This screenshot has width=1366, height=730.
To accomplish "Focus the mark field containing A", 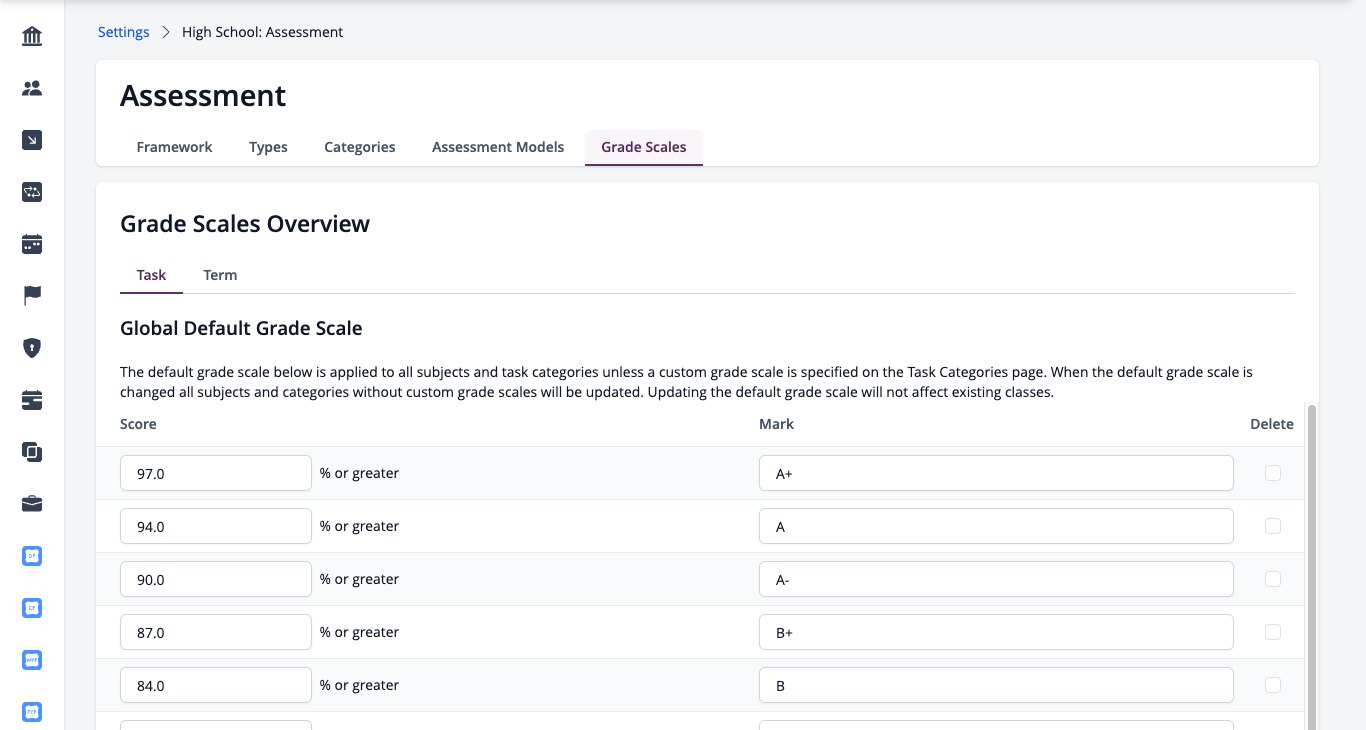I will [x=996, y=526].
